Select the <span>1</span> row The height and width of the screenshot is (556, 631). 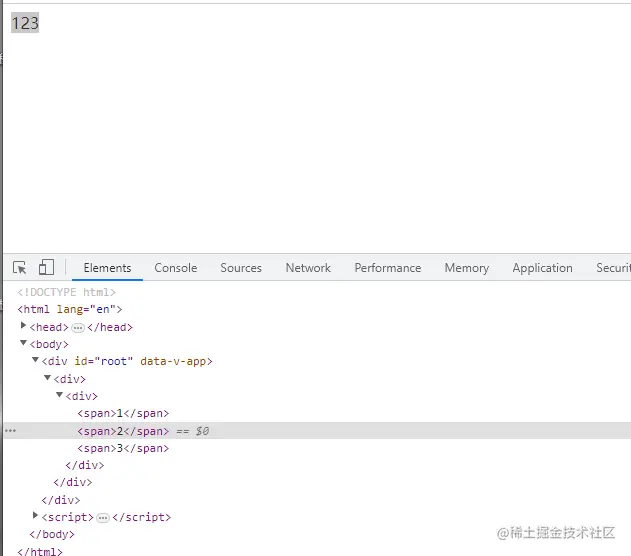tap(123, 414)
